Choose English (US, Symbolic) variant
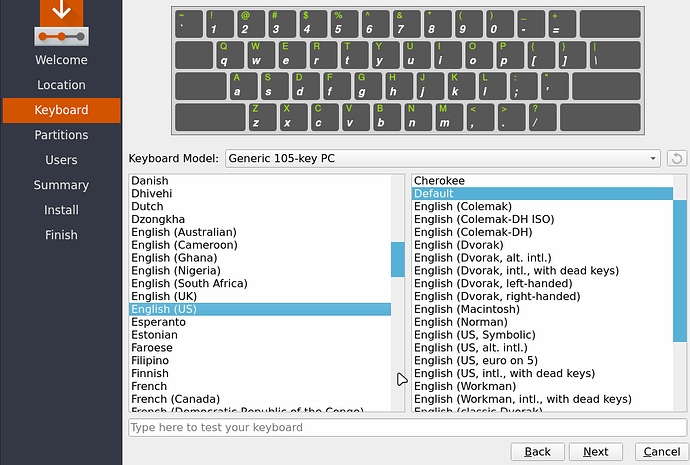This screenshot has width=690, height=465. [x=542, y=335]
